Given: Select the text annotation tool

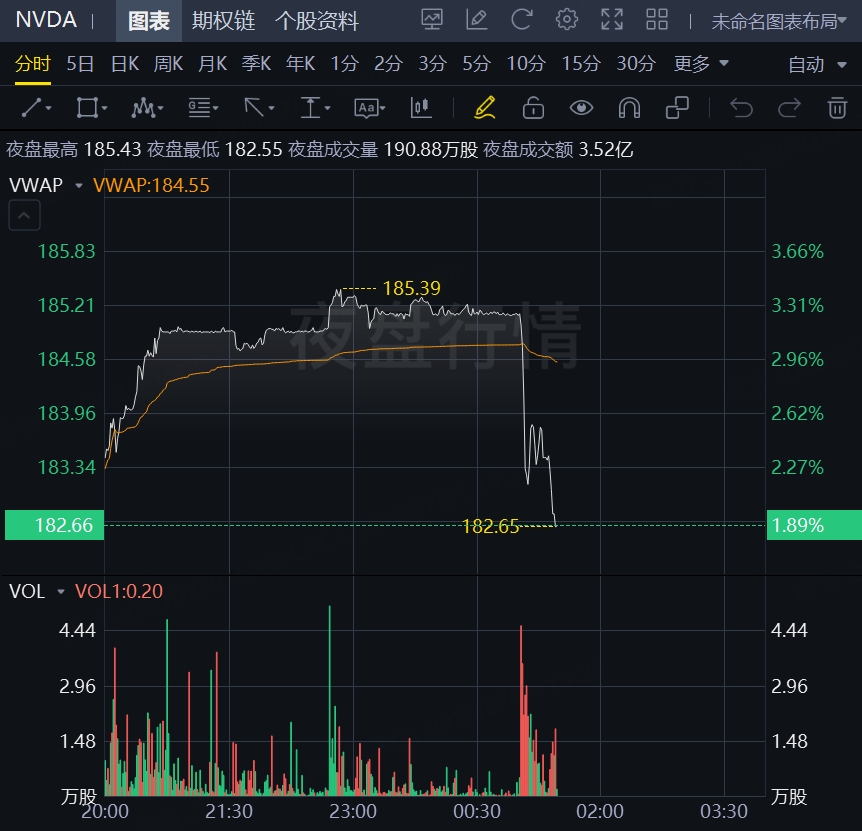Looking at the screenshot, I should 369,108.
